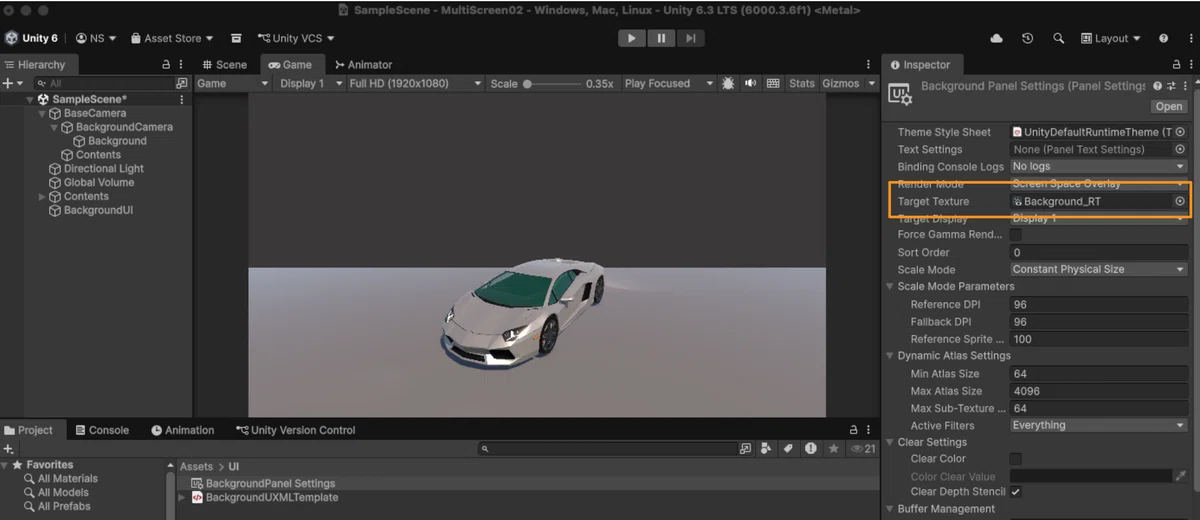Open Gizmos dropdown arrow

pos(871,84)
